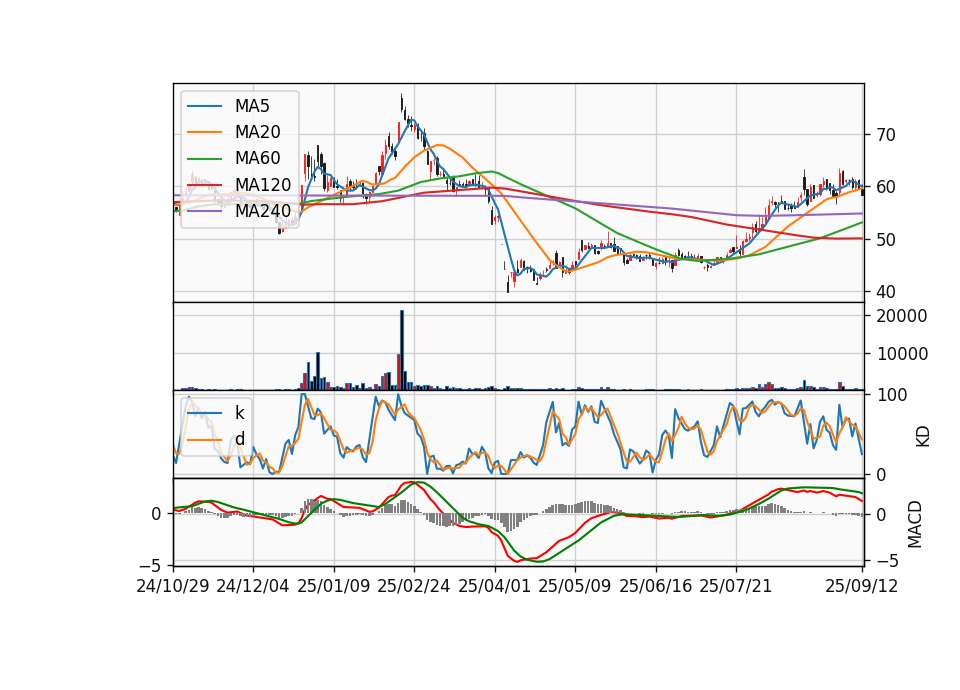Click the volume axis value 10000
960x690 pixels.
pos(902,354)
